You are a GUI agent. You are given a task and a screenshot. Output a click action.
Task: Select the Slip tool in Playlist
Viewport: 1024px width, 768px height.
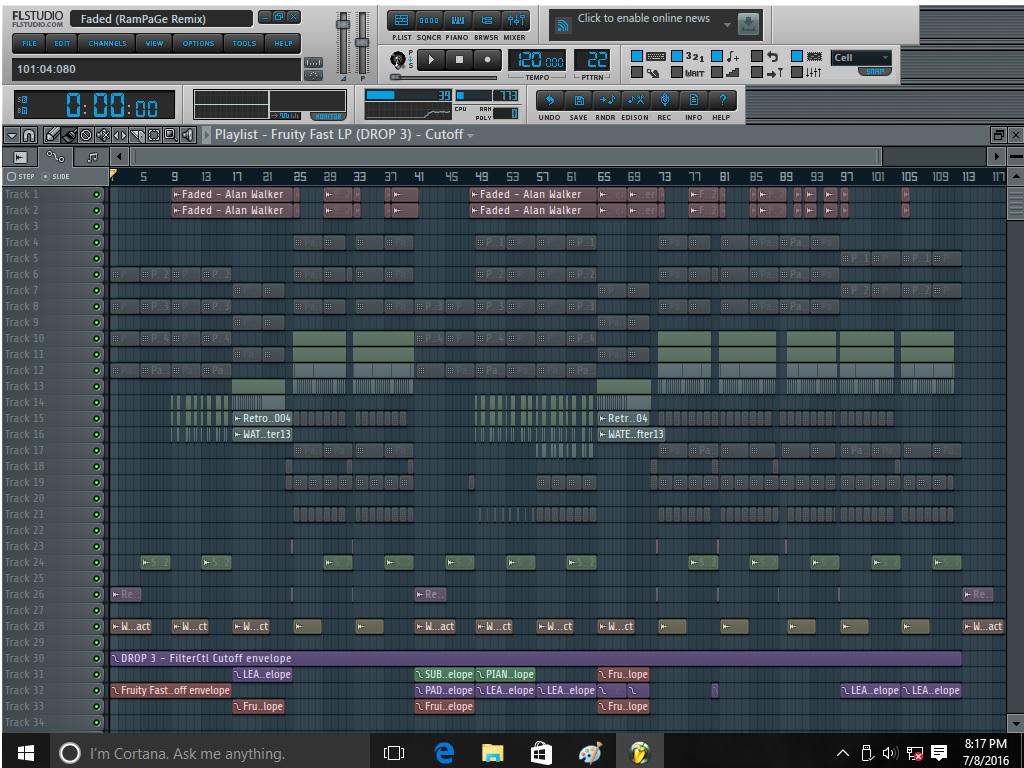tap(120, 135)
